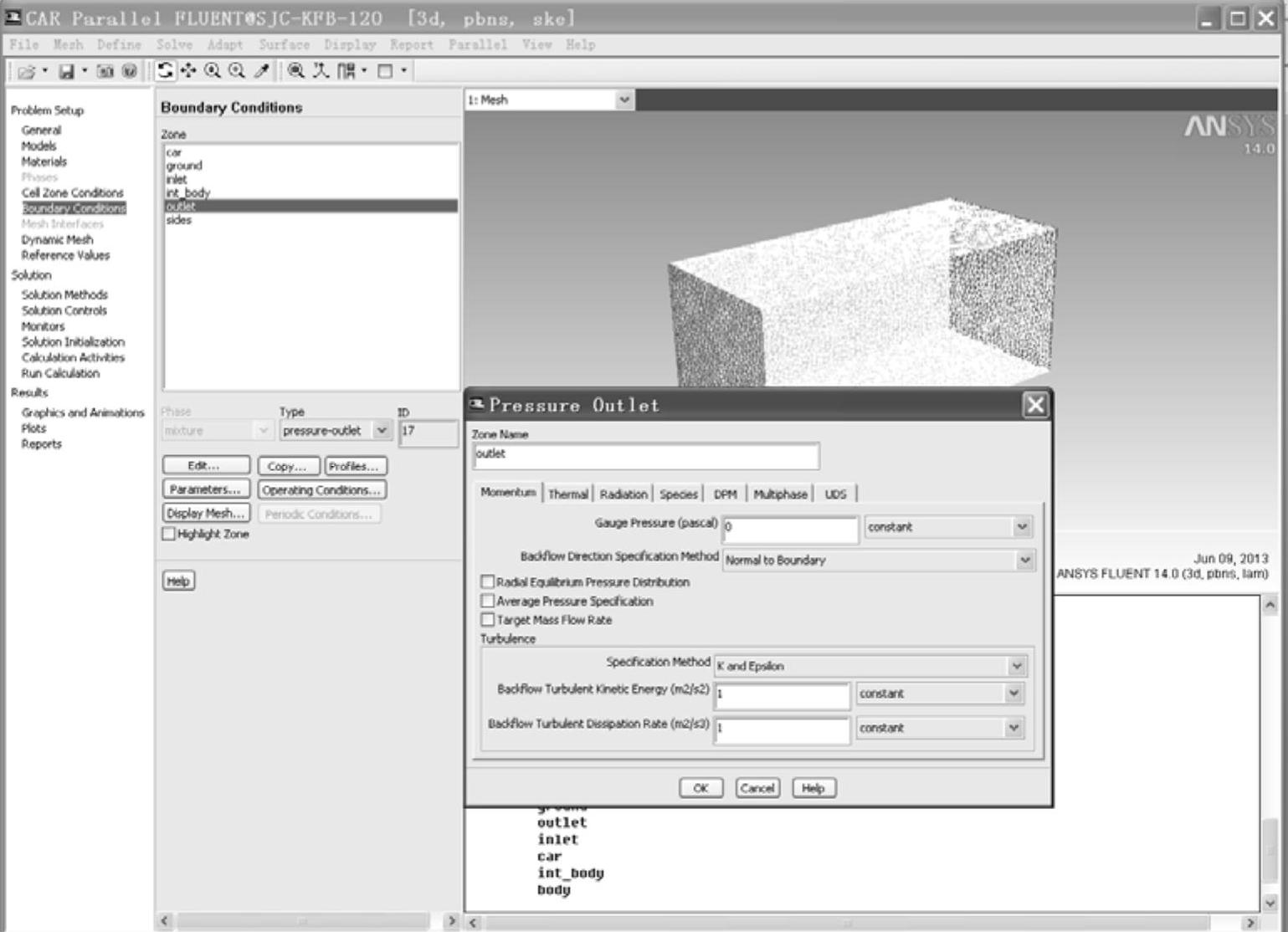The width and height of the screenshot is (1288, 932).
Task: Switch to the Multiphase tab
Action: tap(780, 494)
